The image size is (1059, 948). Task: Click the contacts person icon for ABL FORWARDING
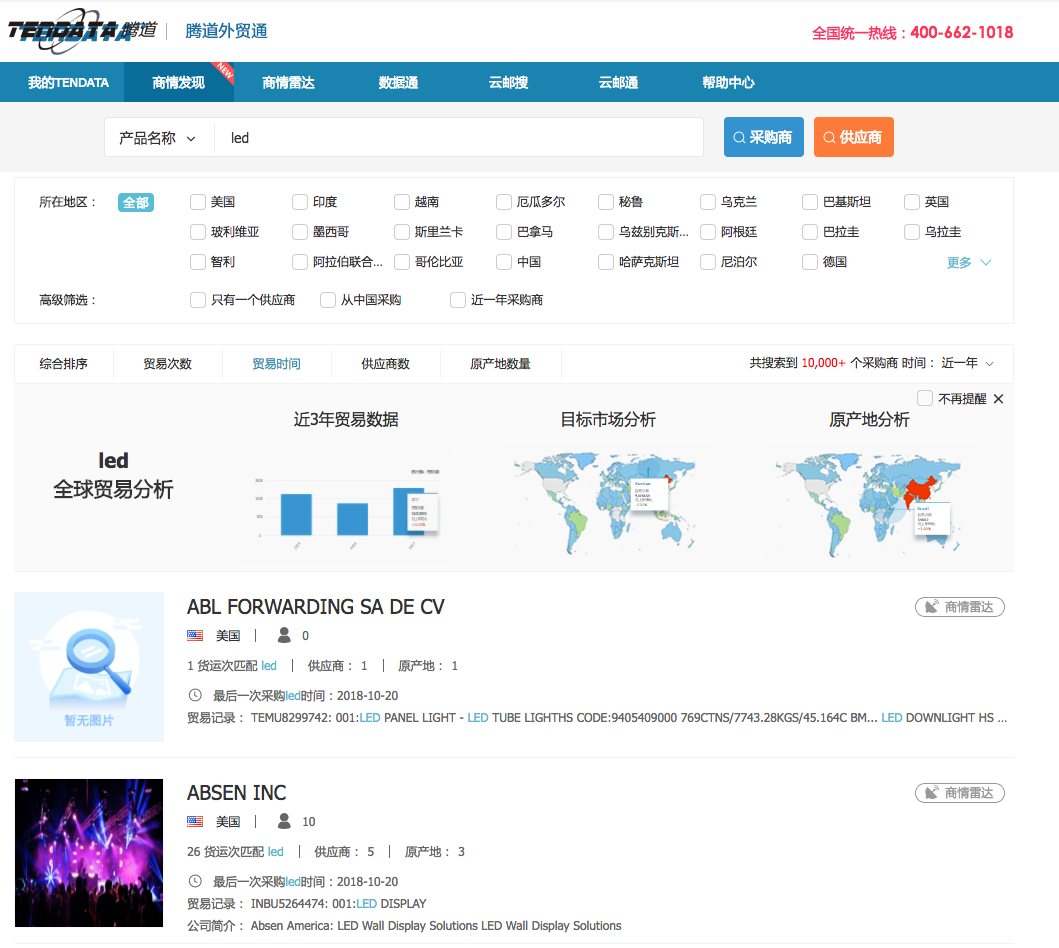click(284, 635)
